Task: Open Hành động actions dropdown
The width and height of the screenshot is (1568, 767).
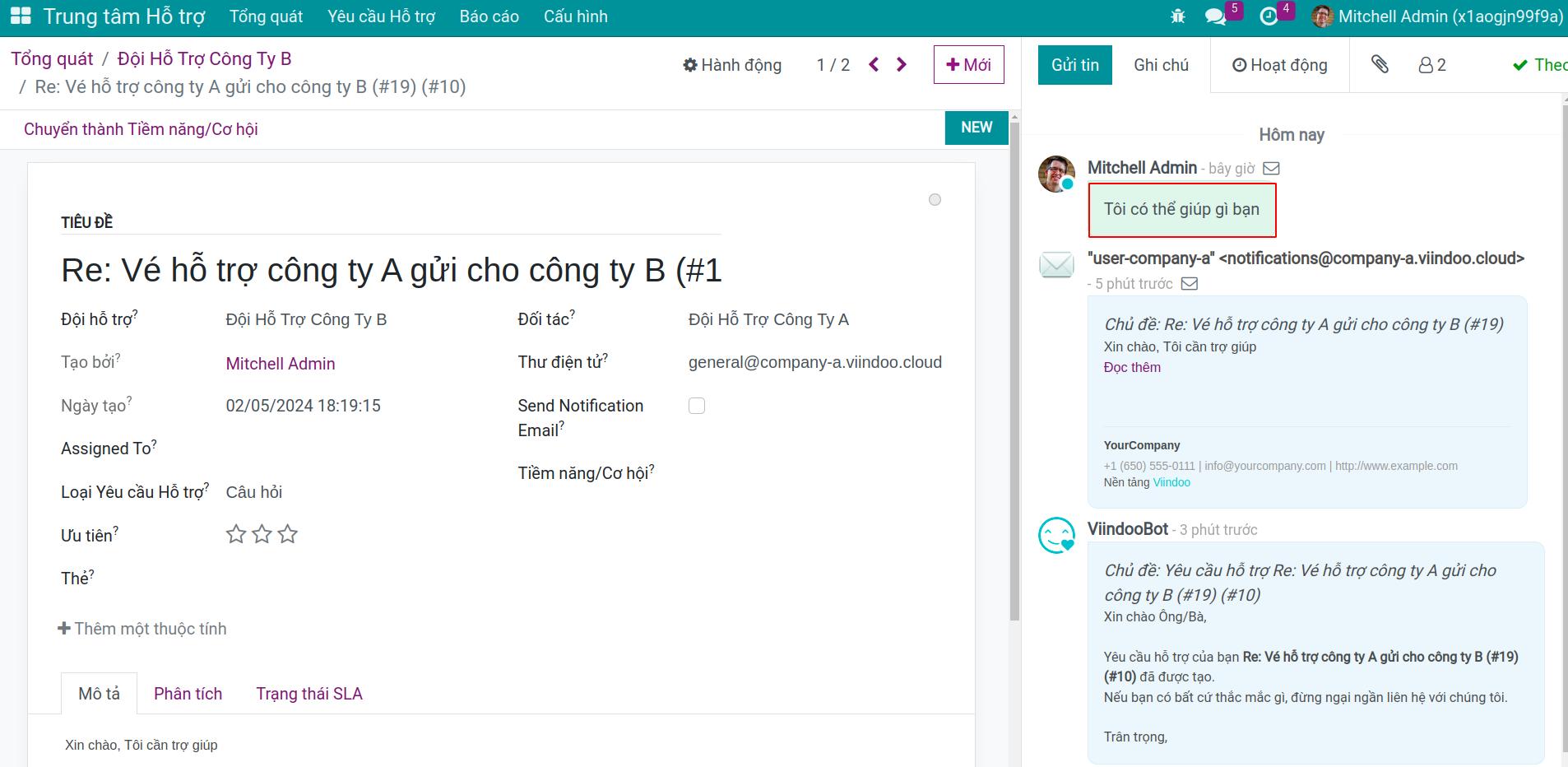Action: click(732, 65)
